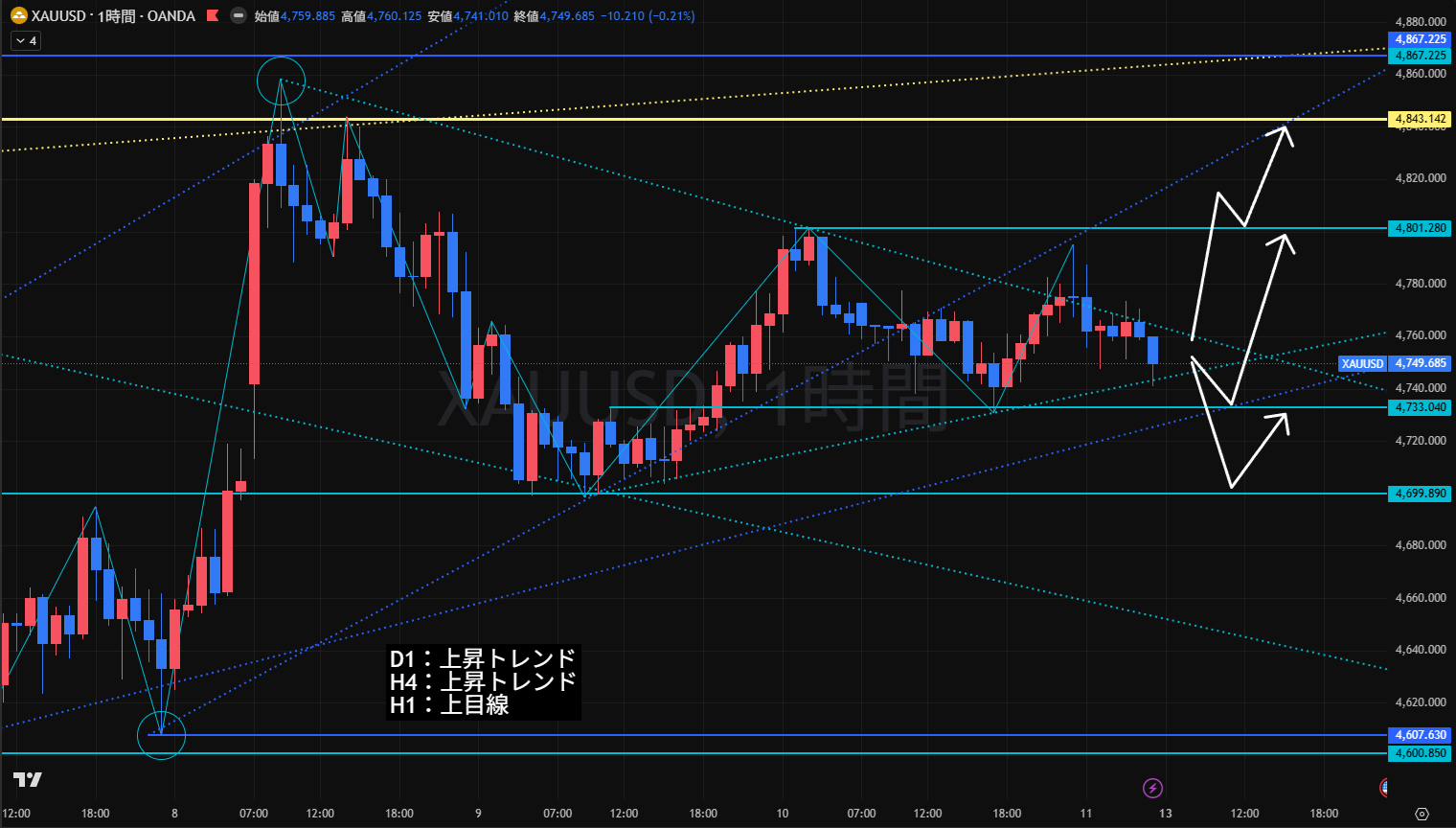Viewport: 1456px width, 828px height.
Task: Click the gray minus circle market status icon
Action: point(238,16)
